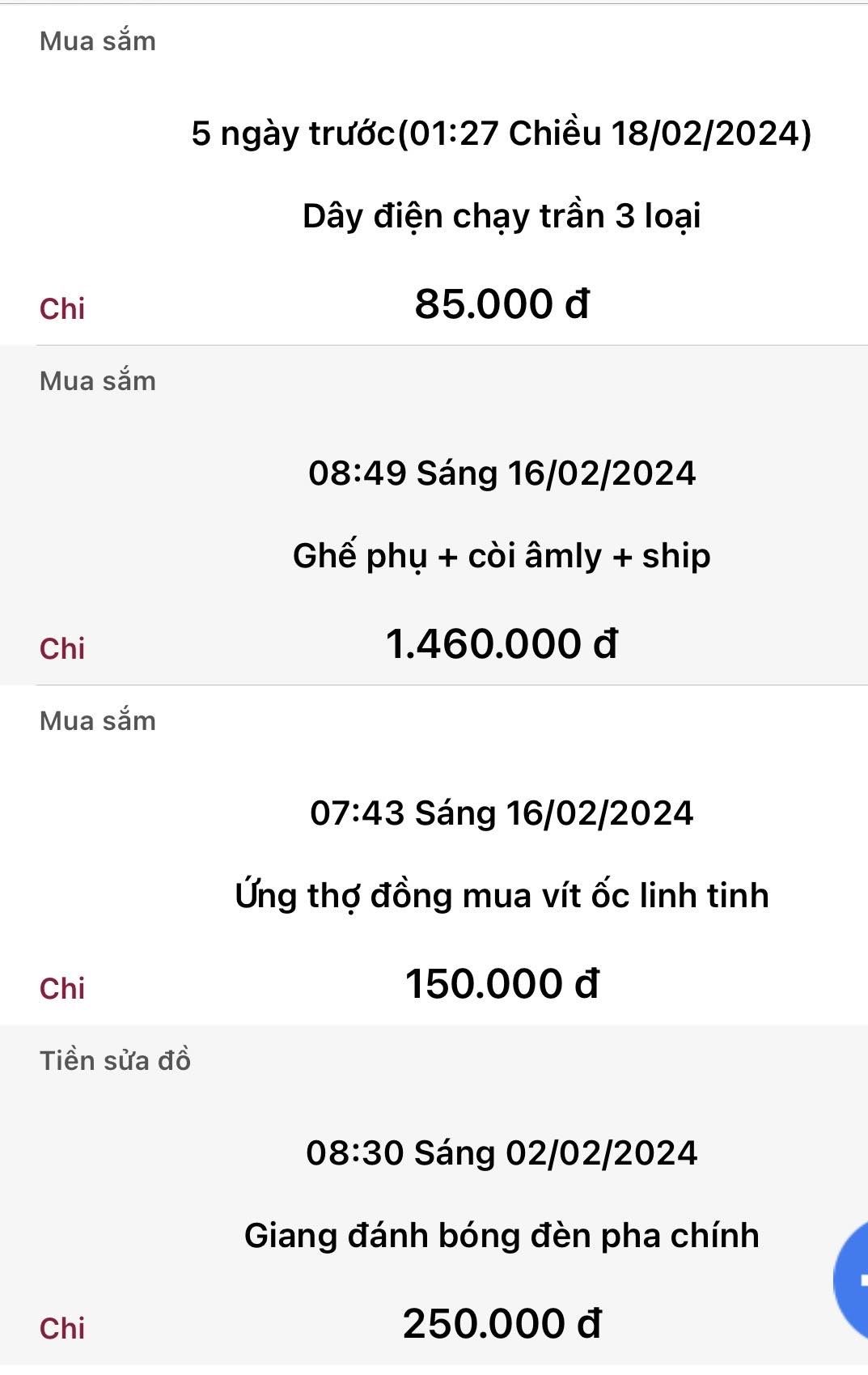Tap the 'Tiền sửa đồ' category label
Screen dimensions: 868x1375
(116, 1061)
